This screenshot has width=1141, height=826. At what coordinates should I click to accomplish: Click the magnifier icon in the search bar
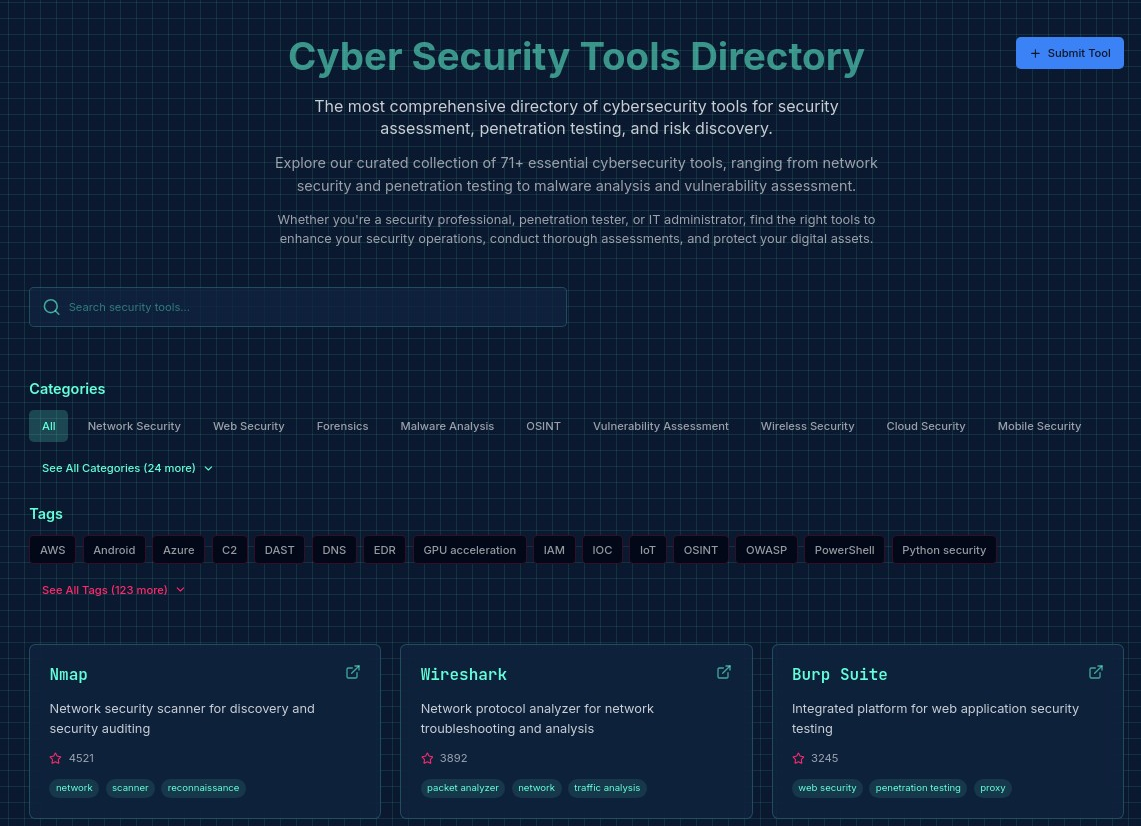(x=52, y=307)
